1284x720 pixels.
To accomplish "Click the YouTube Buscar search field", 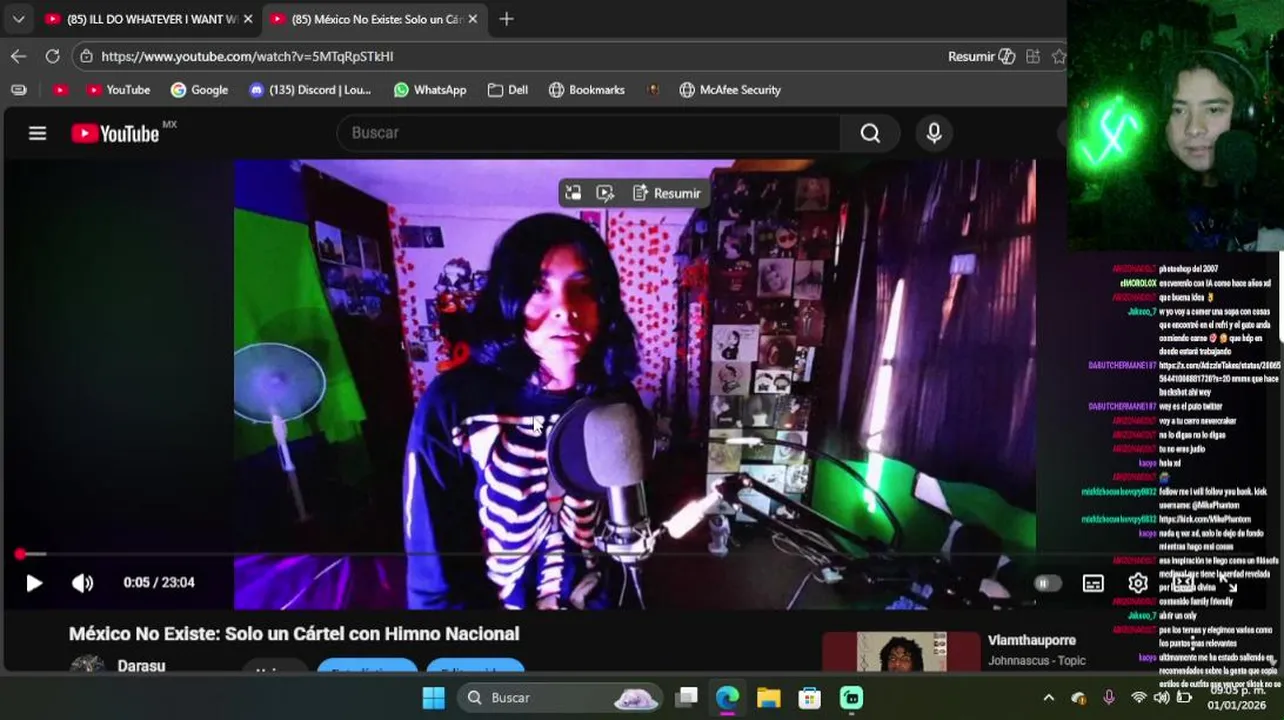I will coord(590,133).
